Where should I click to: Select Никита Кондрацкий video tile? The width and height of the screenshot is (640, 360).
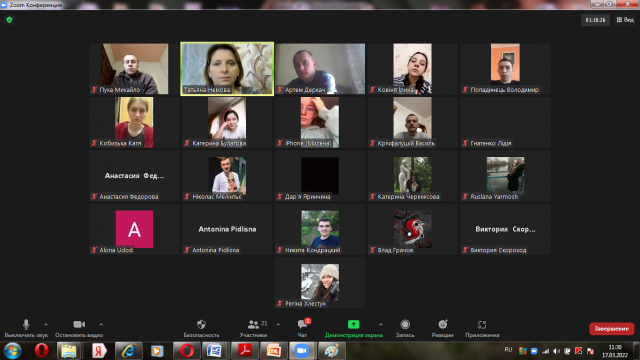[320, 229]
